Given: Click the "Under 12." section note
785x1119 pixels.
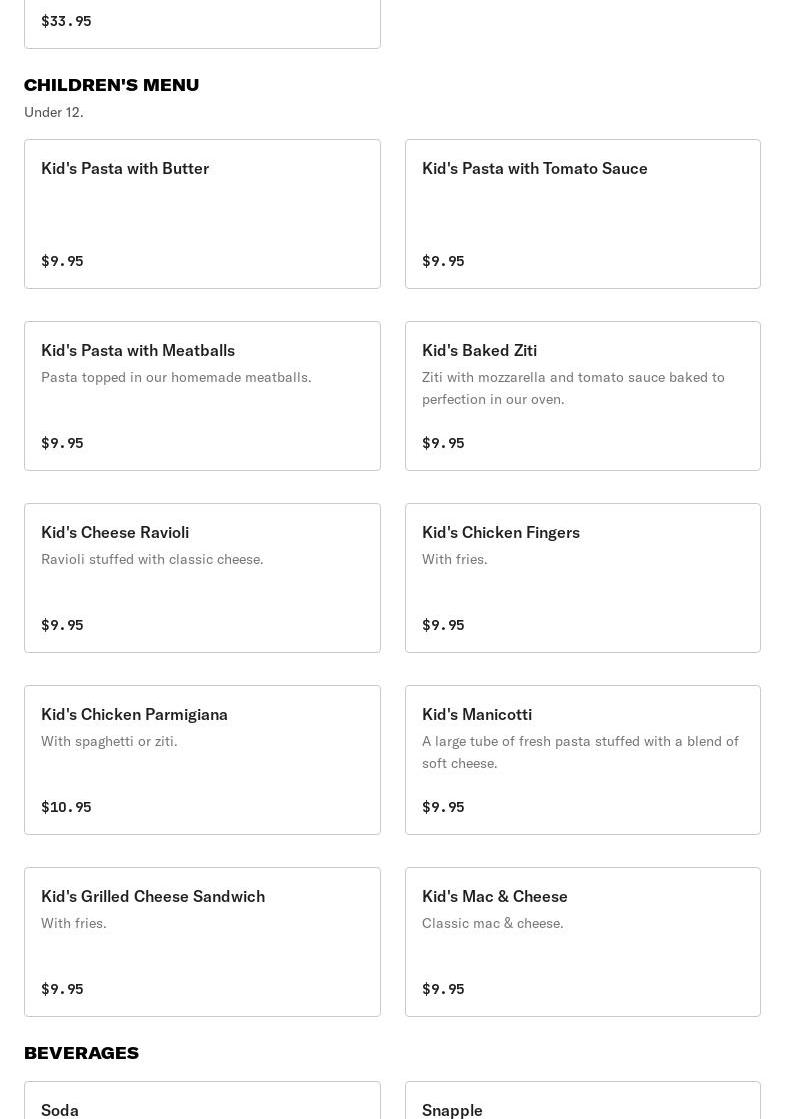Looking at the screenshot, I should tap(54, 112).
